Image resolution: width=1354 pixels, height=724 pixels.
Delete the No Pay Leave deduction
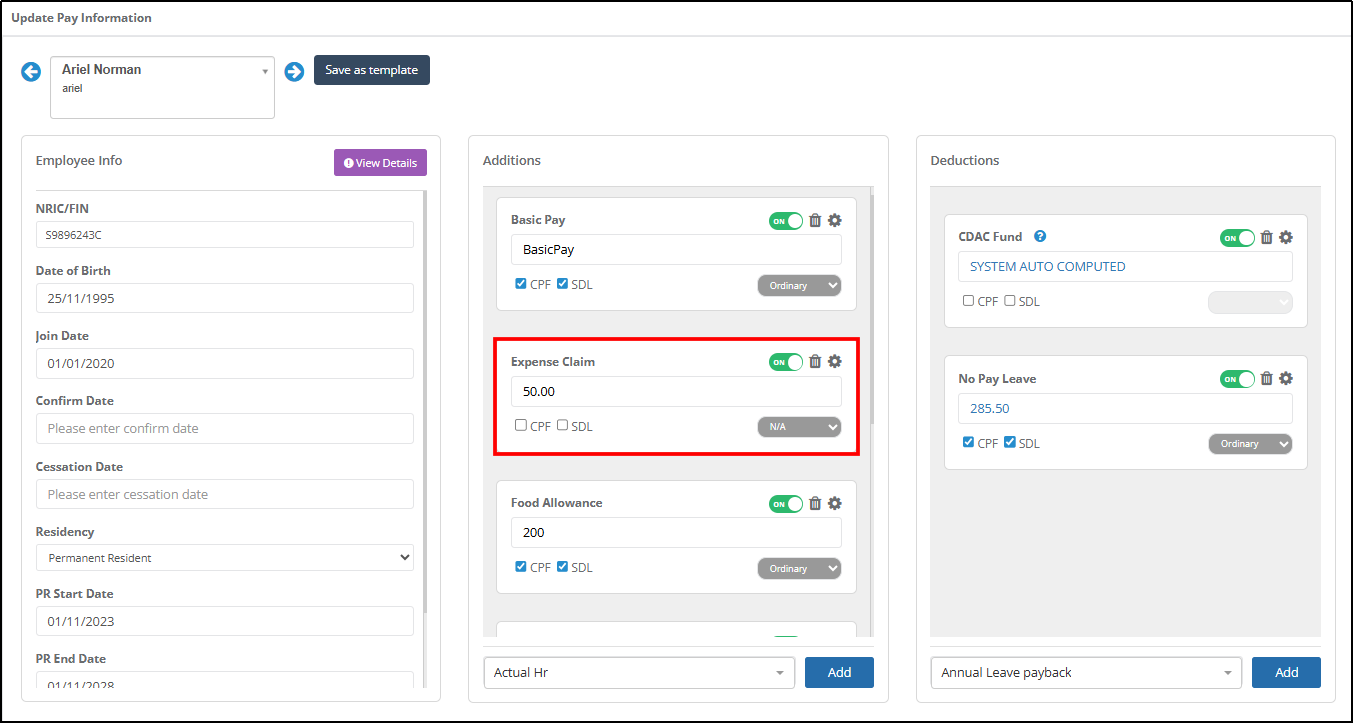1266,379
